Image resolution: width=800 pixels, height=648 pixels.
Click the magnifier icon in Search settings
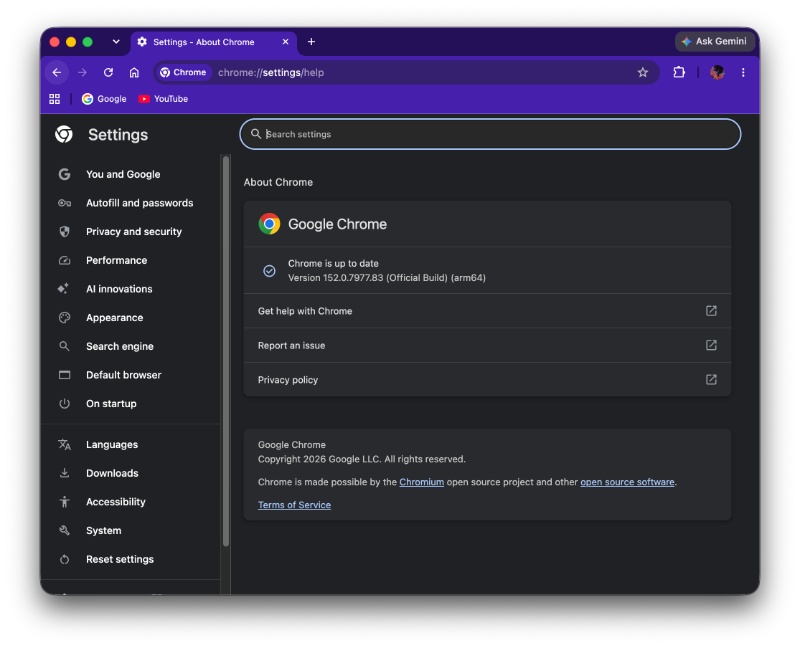[256, 134]
